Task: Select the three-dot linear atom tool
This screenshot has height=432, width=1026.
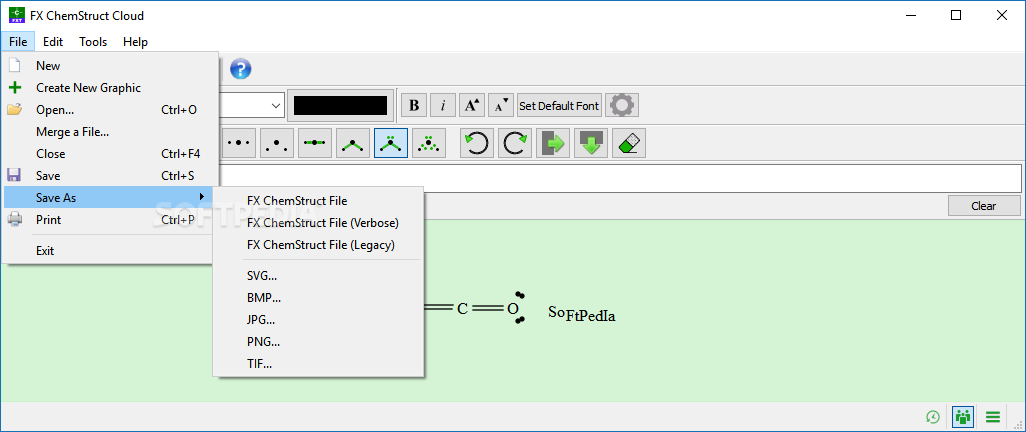Action: (239, 143)
